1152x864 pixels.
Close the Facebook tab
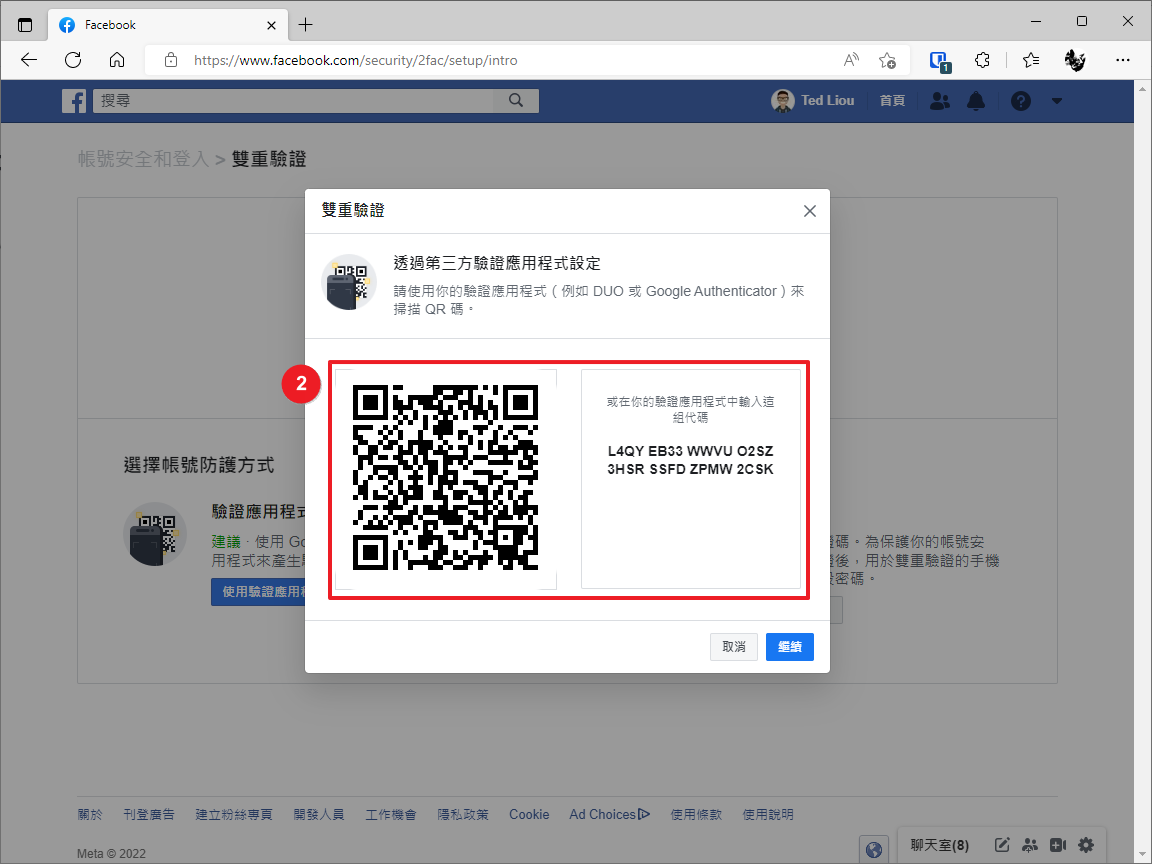coord(271,25)
